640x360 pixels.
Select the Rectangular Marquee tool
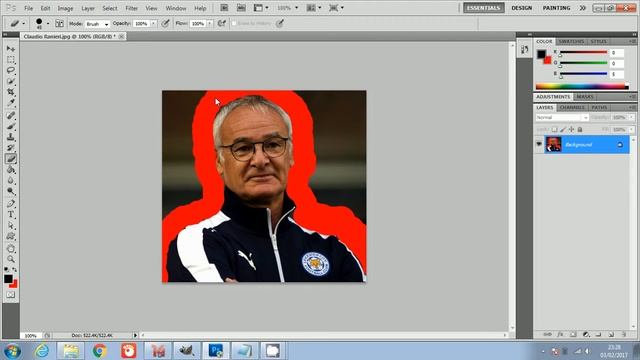11,60
